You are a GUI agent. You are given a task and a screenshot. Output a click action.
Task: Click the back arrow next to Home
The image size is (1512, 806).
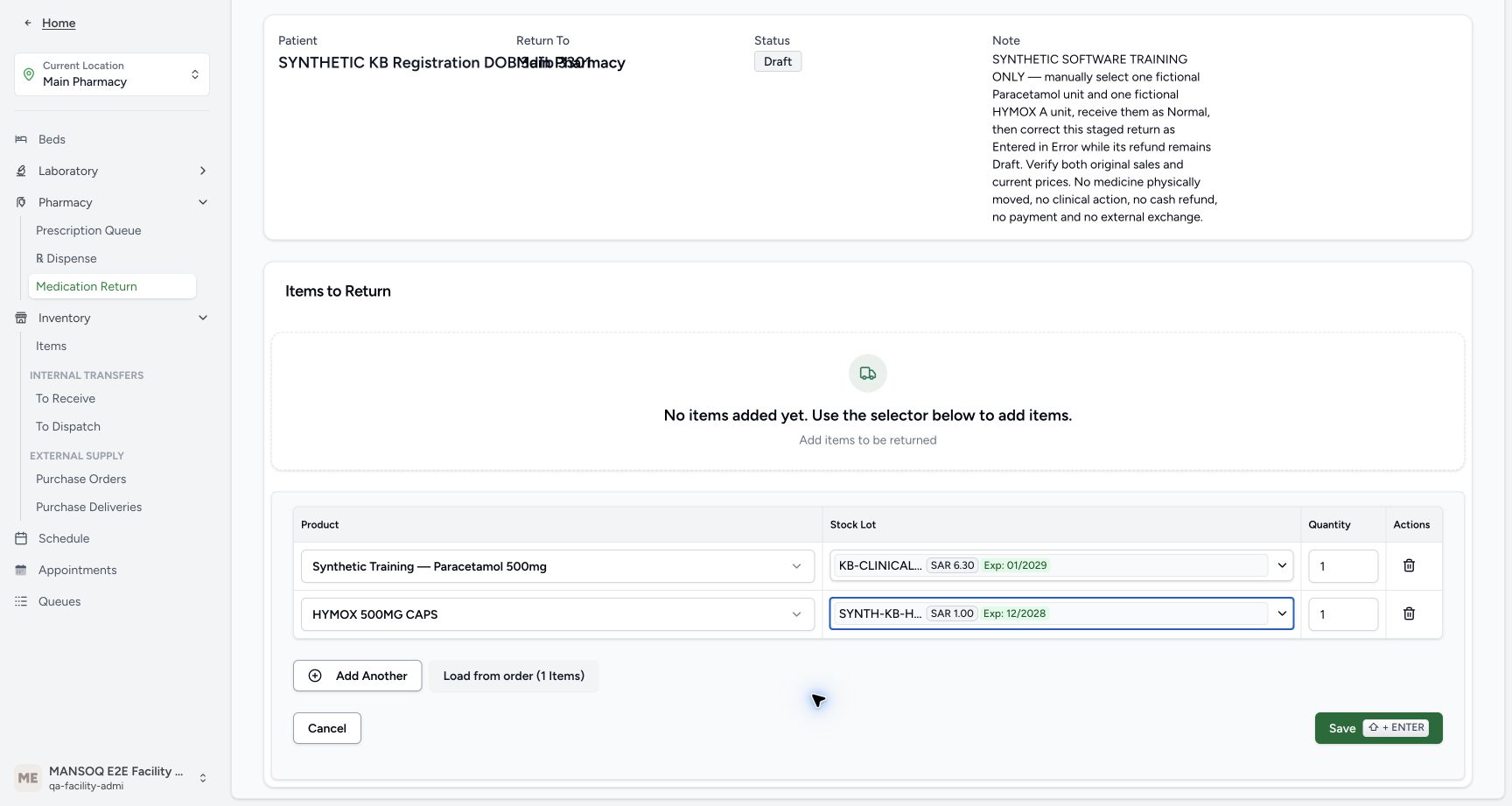[x=28, y=23]
